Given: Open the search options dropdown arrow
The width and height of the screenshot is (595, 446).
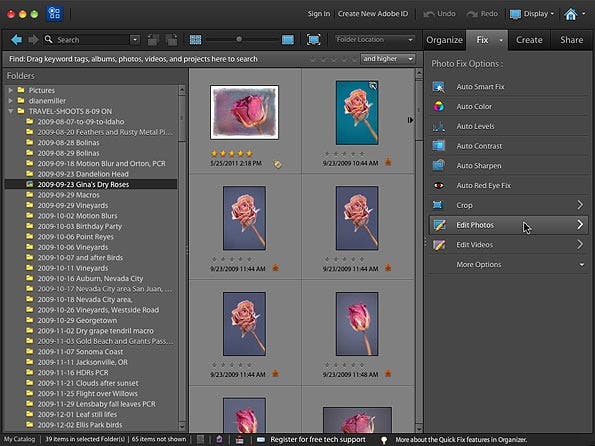Looking at the screenshot, I should click(135, 39).
